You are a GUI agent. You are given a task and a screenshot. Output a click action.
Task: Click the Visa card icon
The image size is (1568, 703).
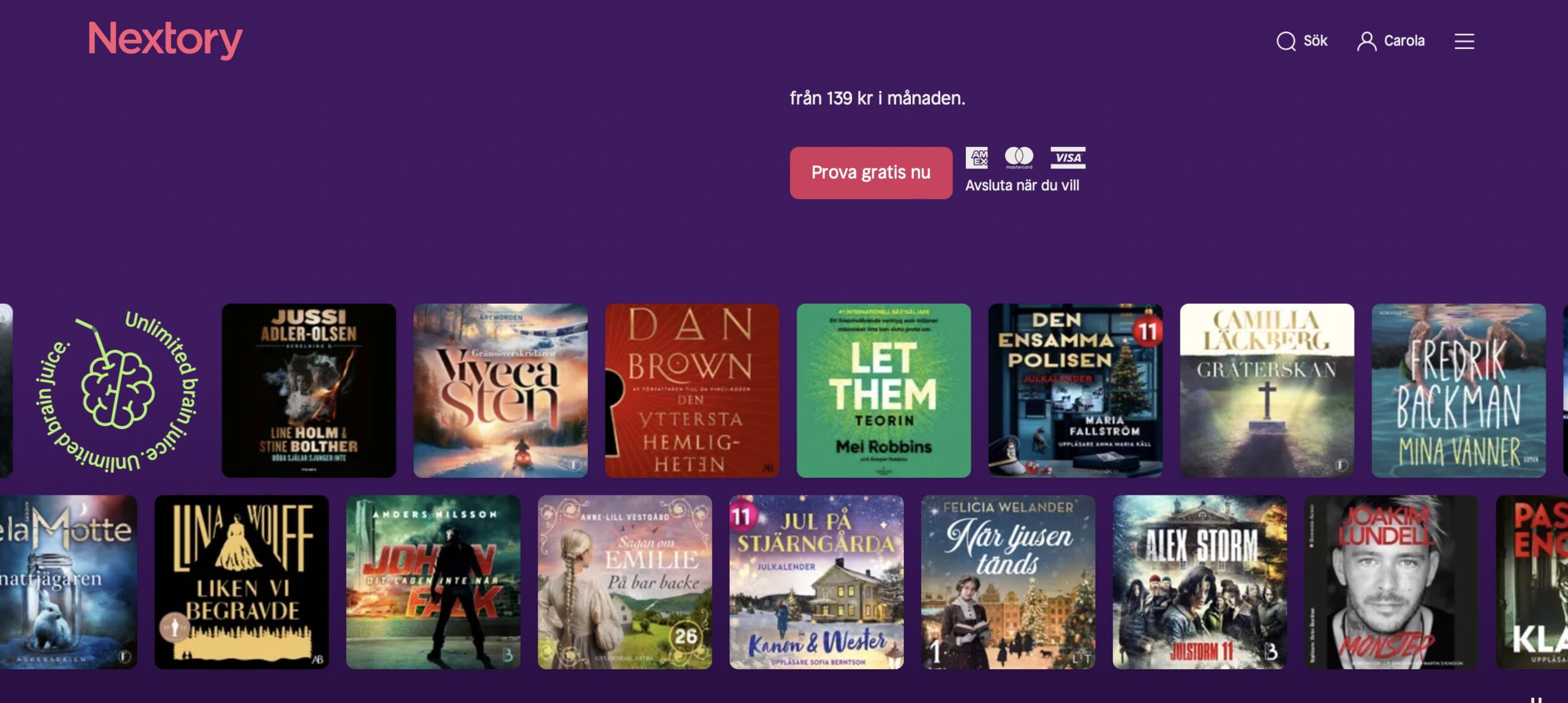point(1068,157)
